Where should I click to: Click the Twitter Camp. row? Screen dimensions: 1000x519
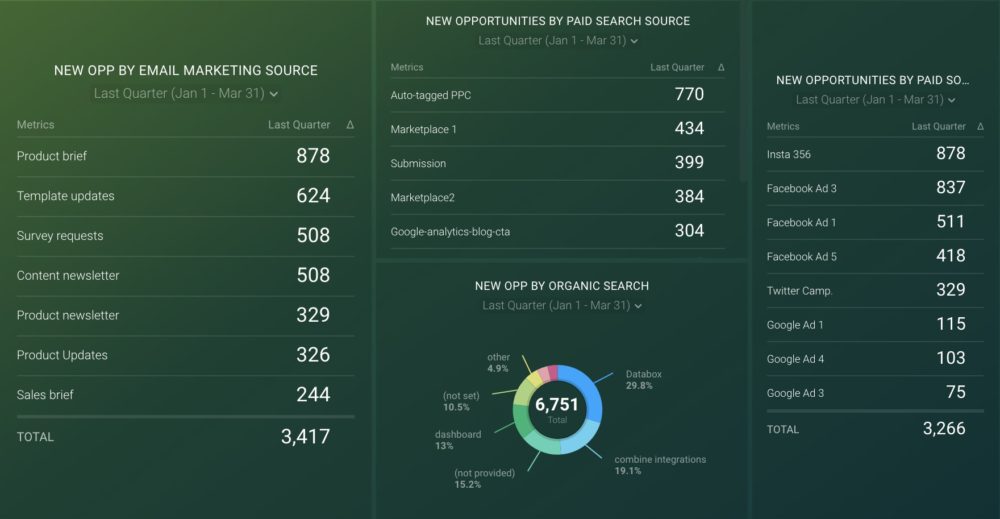[866, 290]
